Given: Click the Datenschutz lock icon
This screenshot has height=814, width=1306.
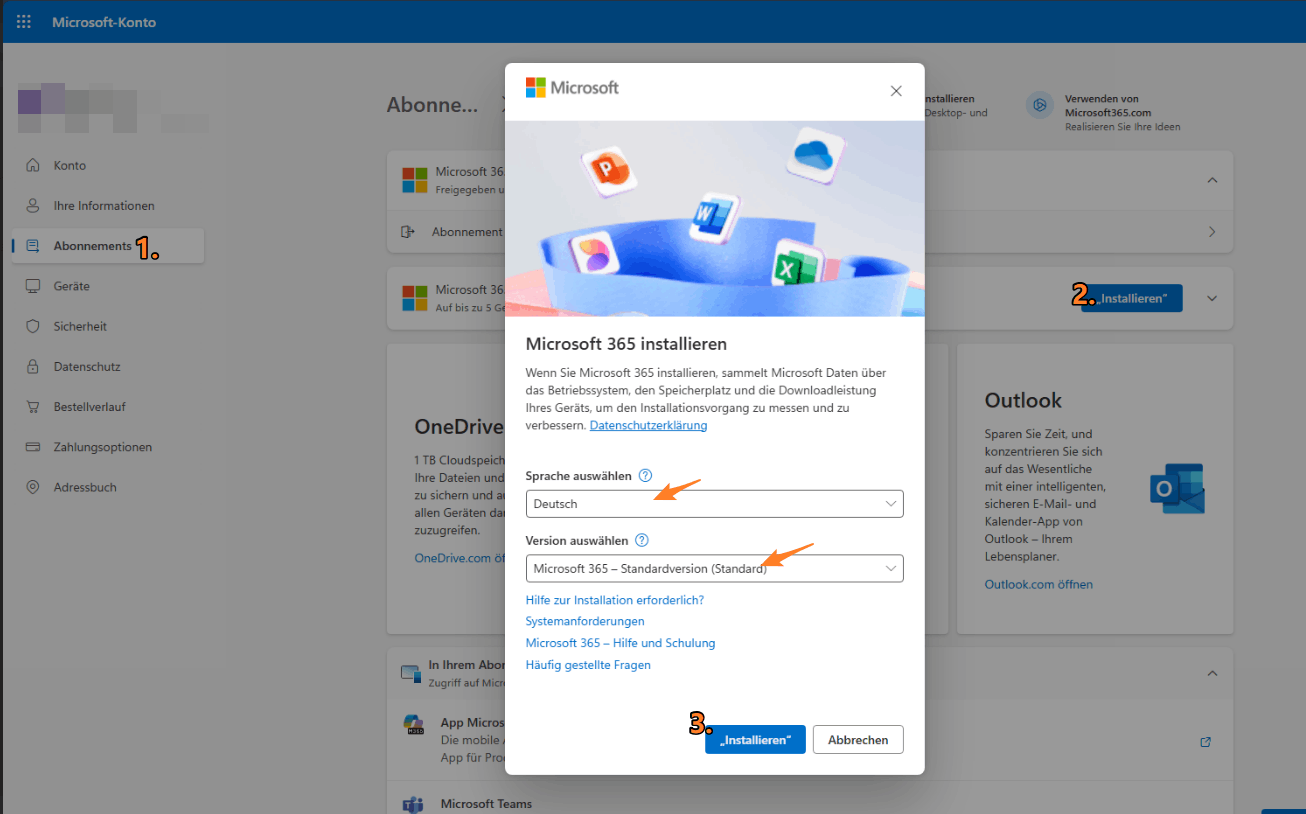Looking at the screenshot, I should pos(33,367).
